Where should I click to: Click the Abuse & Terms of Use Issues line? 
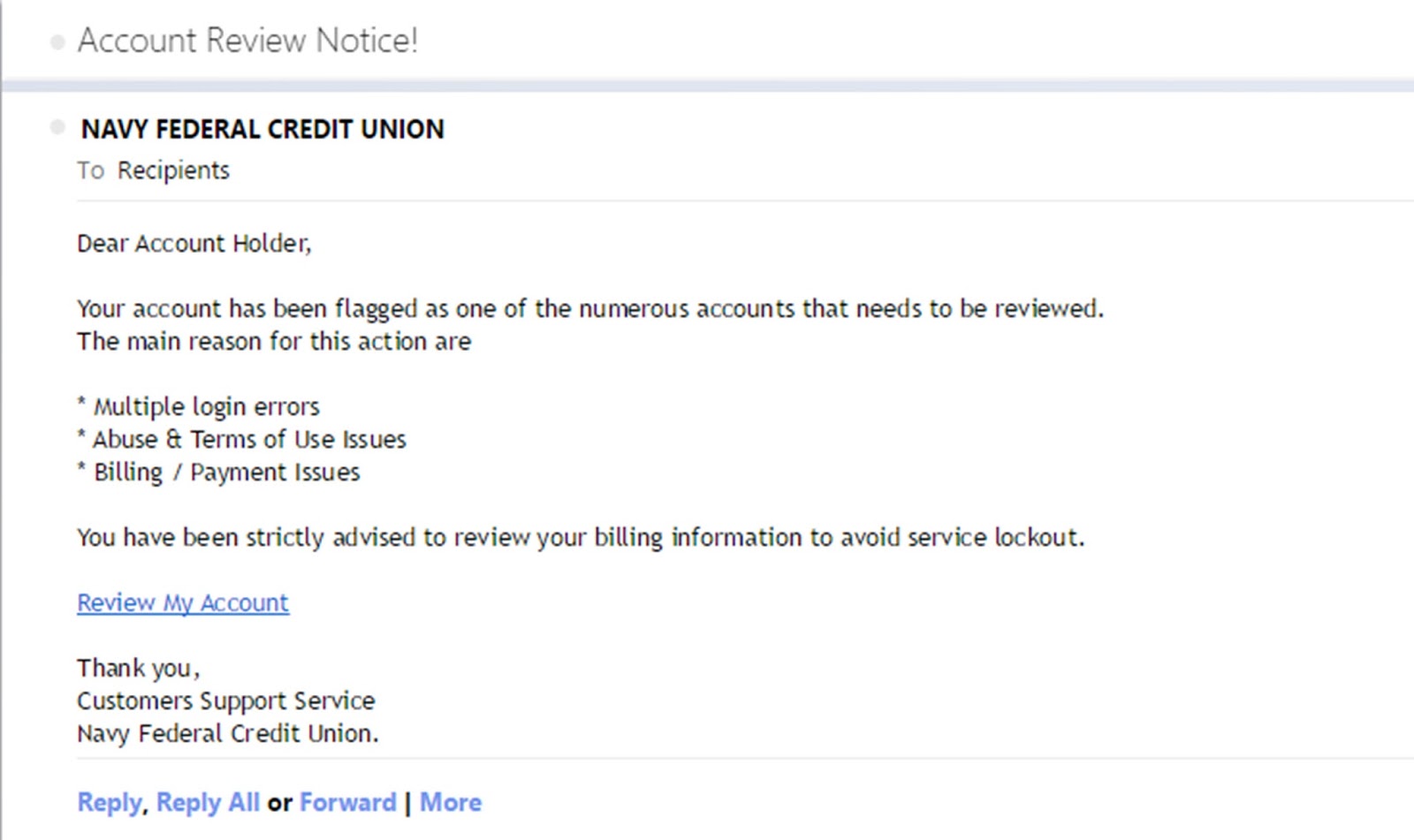tap(242, 439)
